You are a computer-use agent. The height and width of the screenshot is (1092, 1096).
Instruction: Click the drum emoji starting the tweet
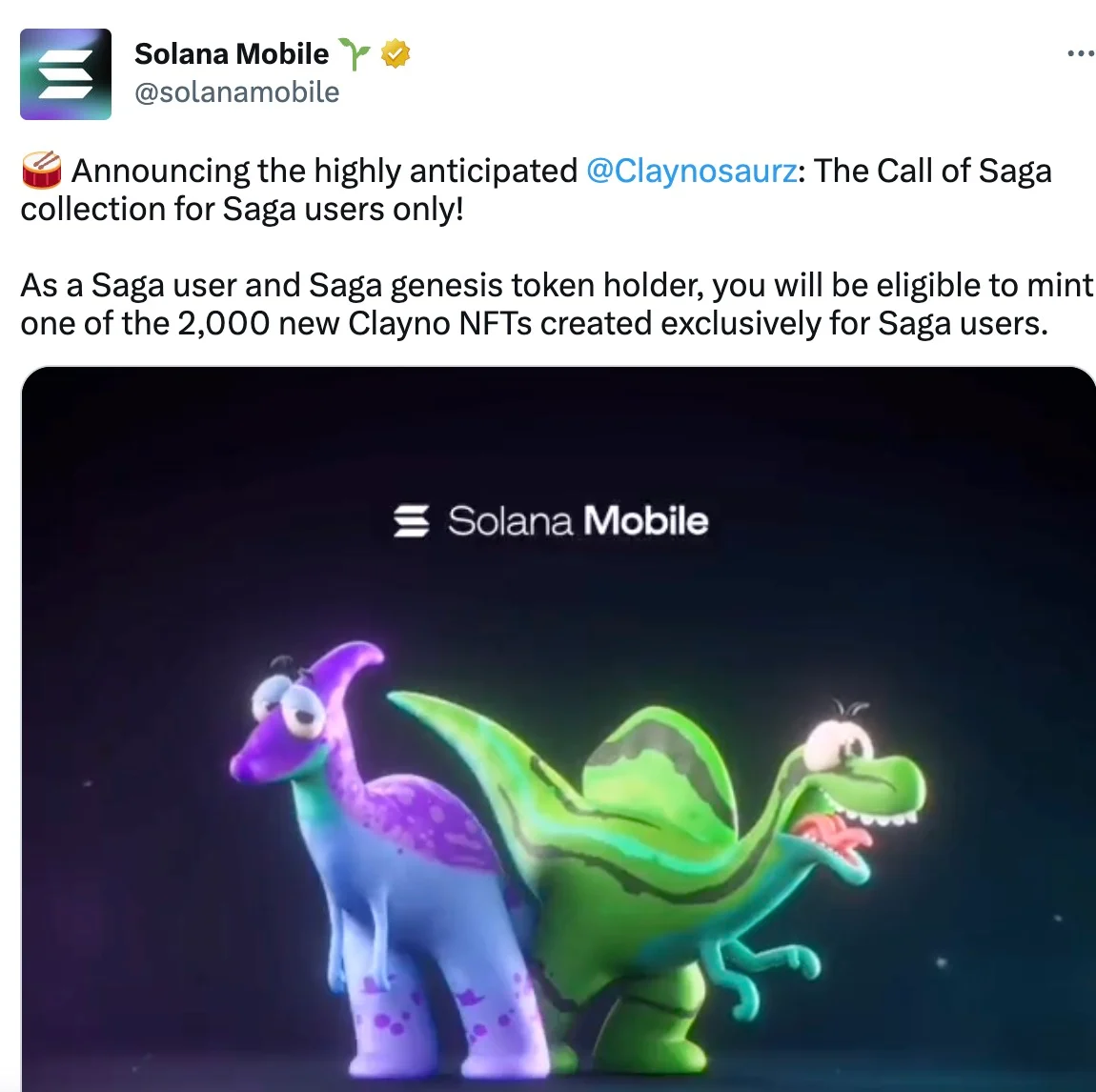point(42,172)
